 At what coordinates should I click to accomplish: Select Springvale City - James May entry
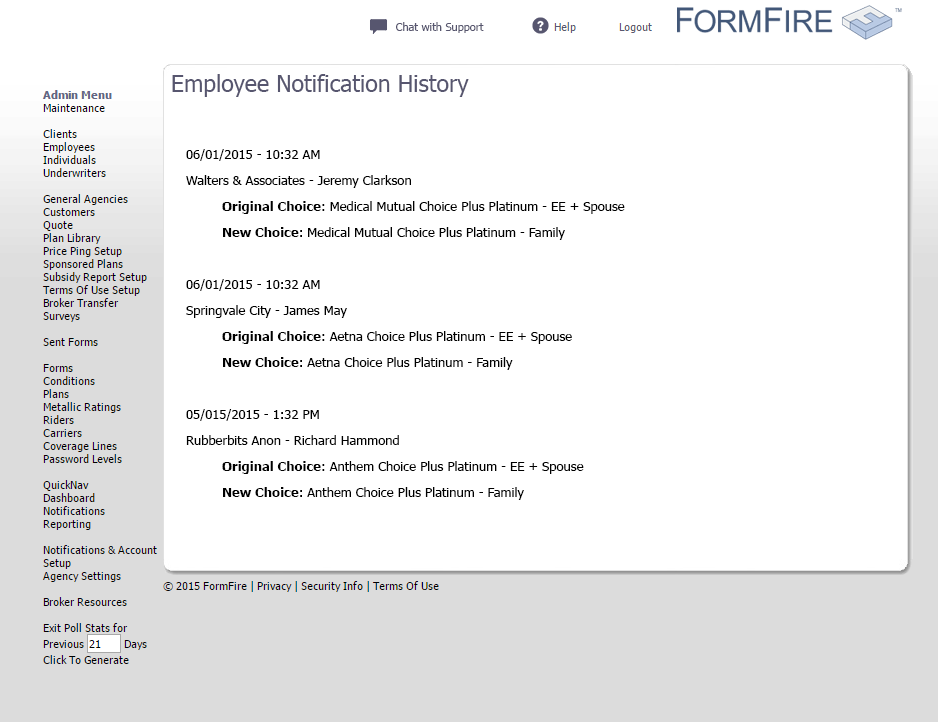click(266, 311)
